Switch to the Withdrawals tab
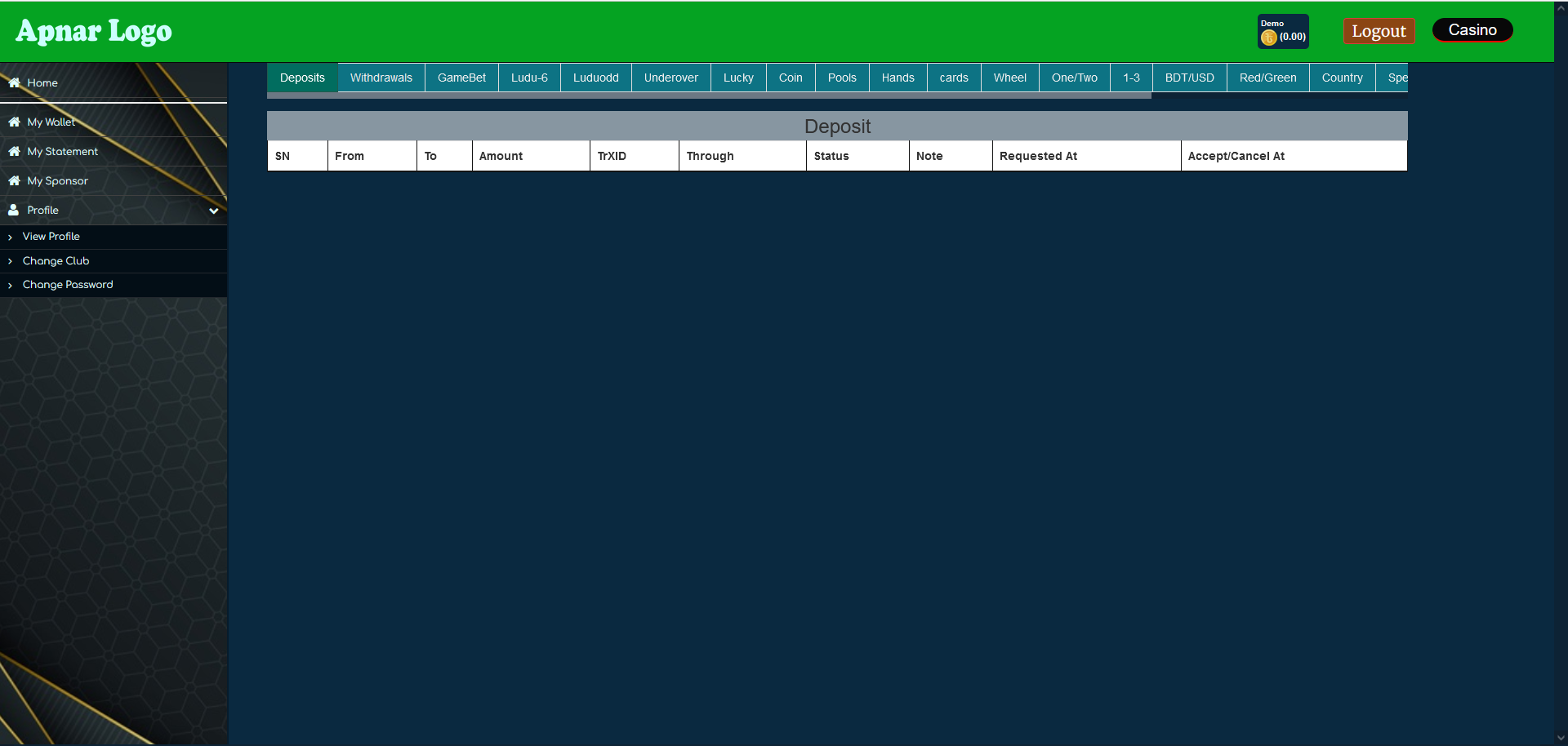Image resolution: width=1568 pixels, height=746 pixels. tap(381, 78)
